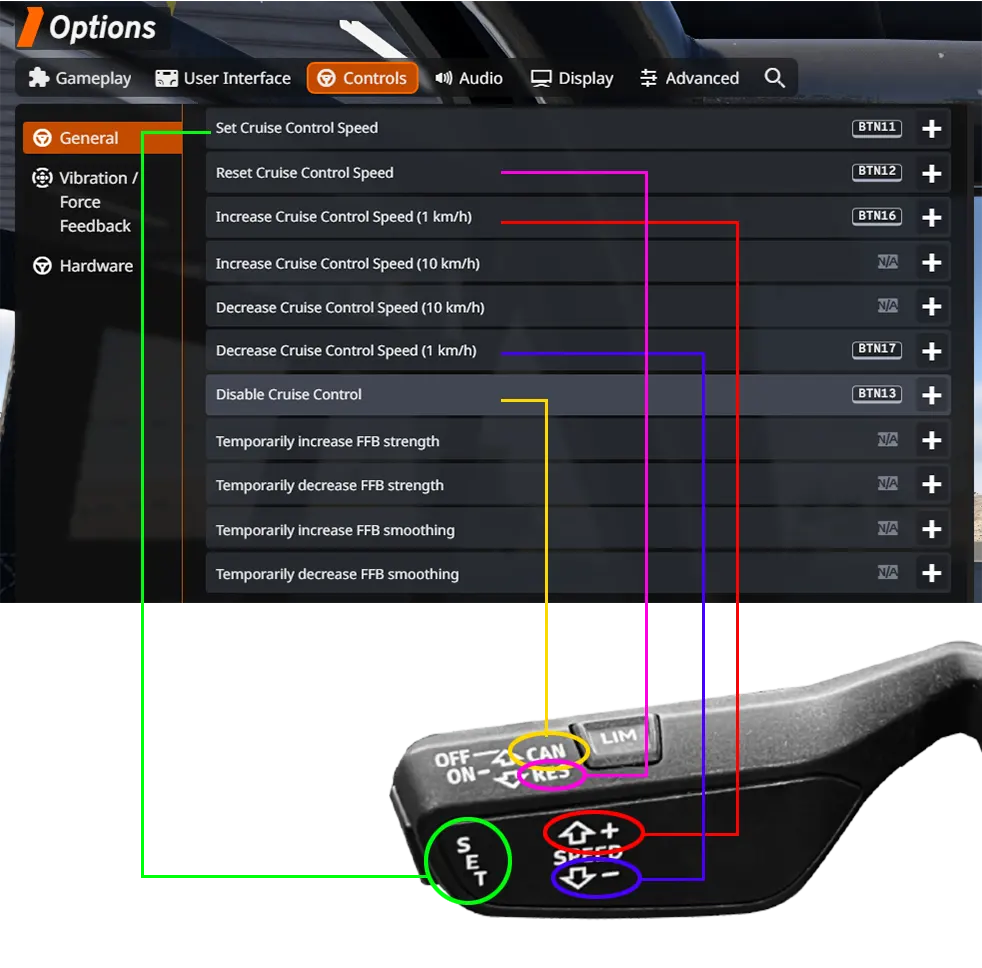
Task: Add binding for Set Cruise Control Speed
Action: pyautogui.click(x=931, y=128)
